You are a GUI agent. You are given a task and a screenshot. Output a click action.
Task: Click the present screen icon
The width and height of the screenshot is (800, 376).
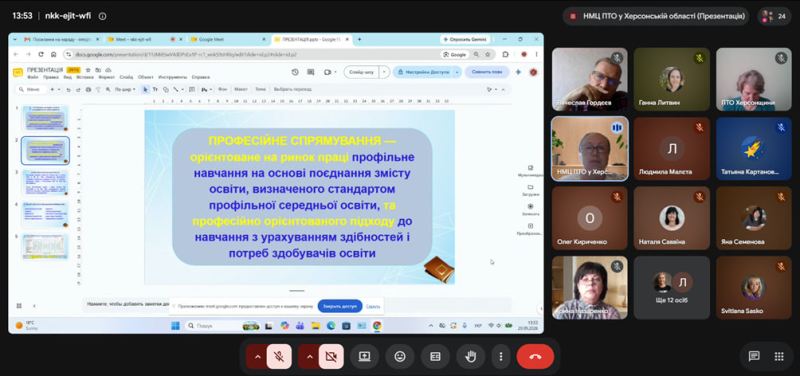[364, 357]
